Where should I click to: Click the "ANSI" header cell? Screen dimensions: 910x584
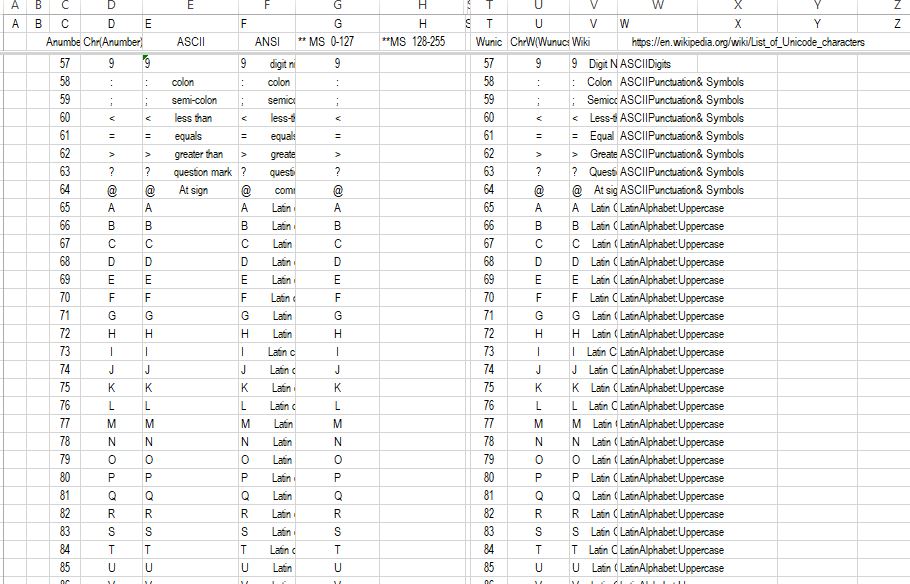click(x=267, y=42)
